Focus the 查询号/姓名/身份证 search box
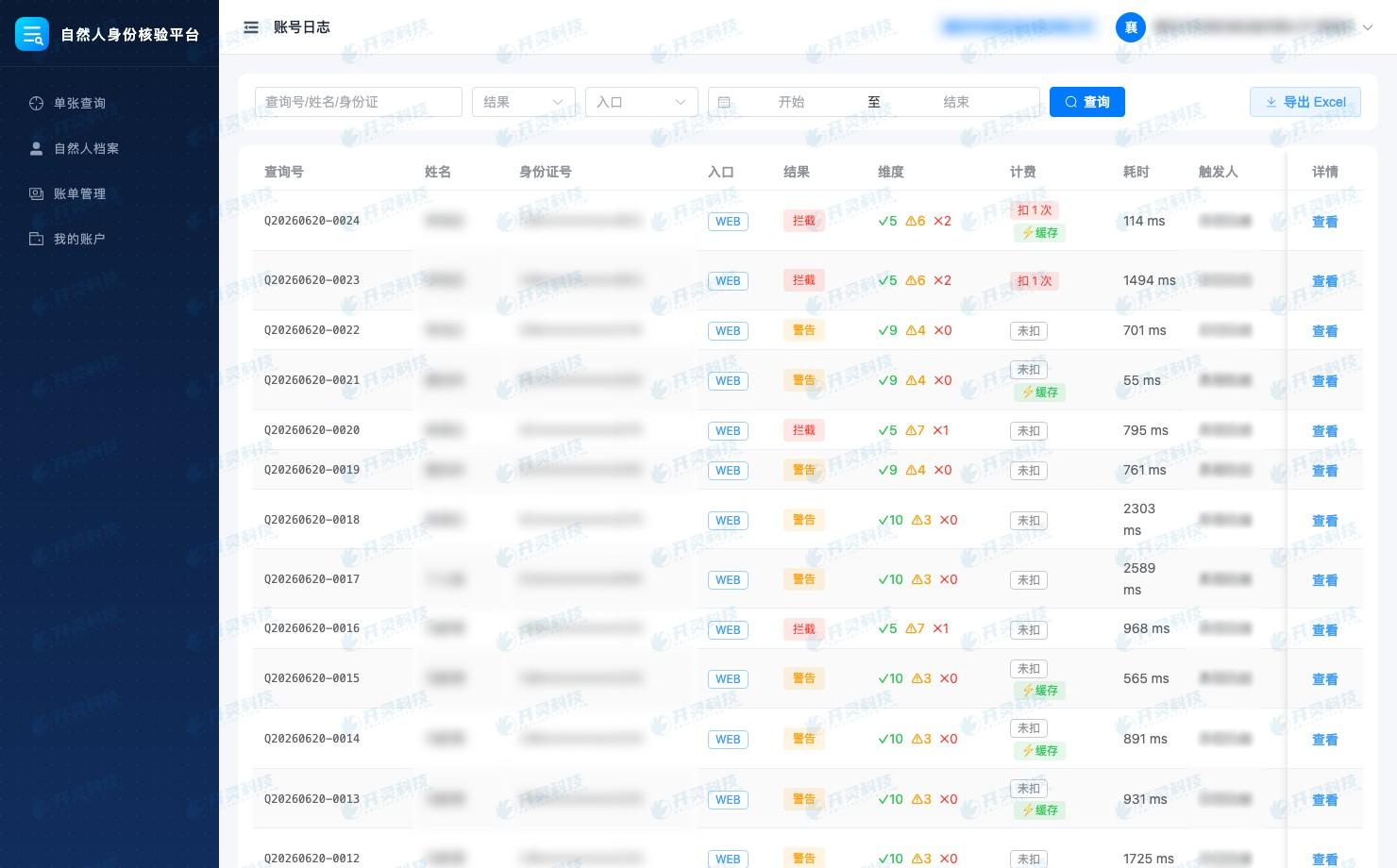The height and width of the screenshot is (868, 1397). click(x=359, y=102)
